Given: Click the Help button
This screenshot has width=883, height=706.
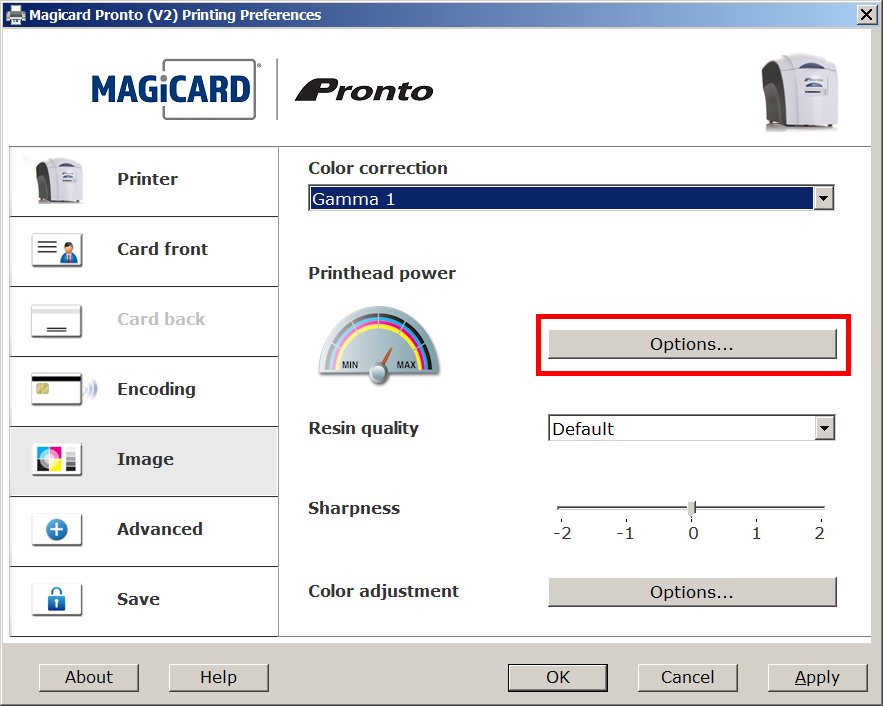Looking at the screenshot, I should pyautogui.click(x=218, y=677).
